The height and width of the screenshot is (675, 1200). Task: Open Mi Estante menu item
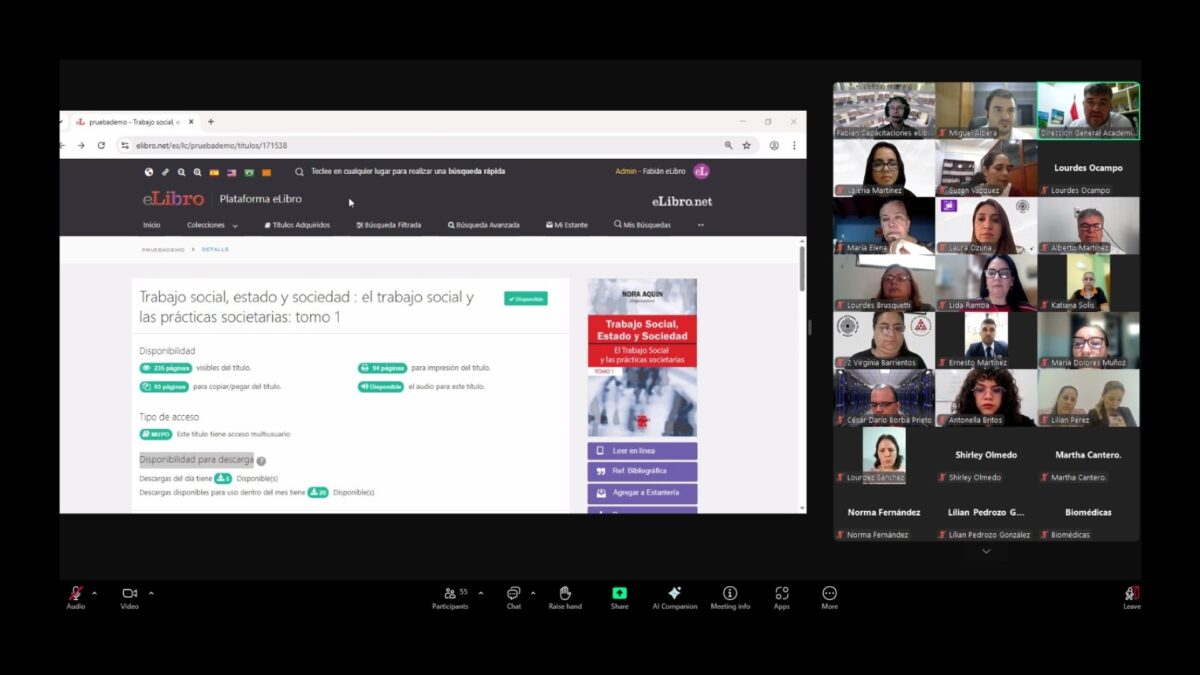(x=567, y=225)
